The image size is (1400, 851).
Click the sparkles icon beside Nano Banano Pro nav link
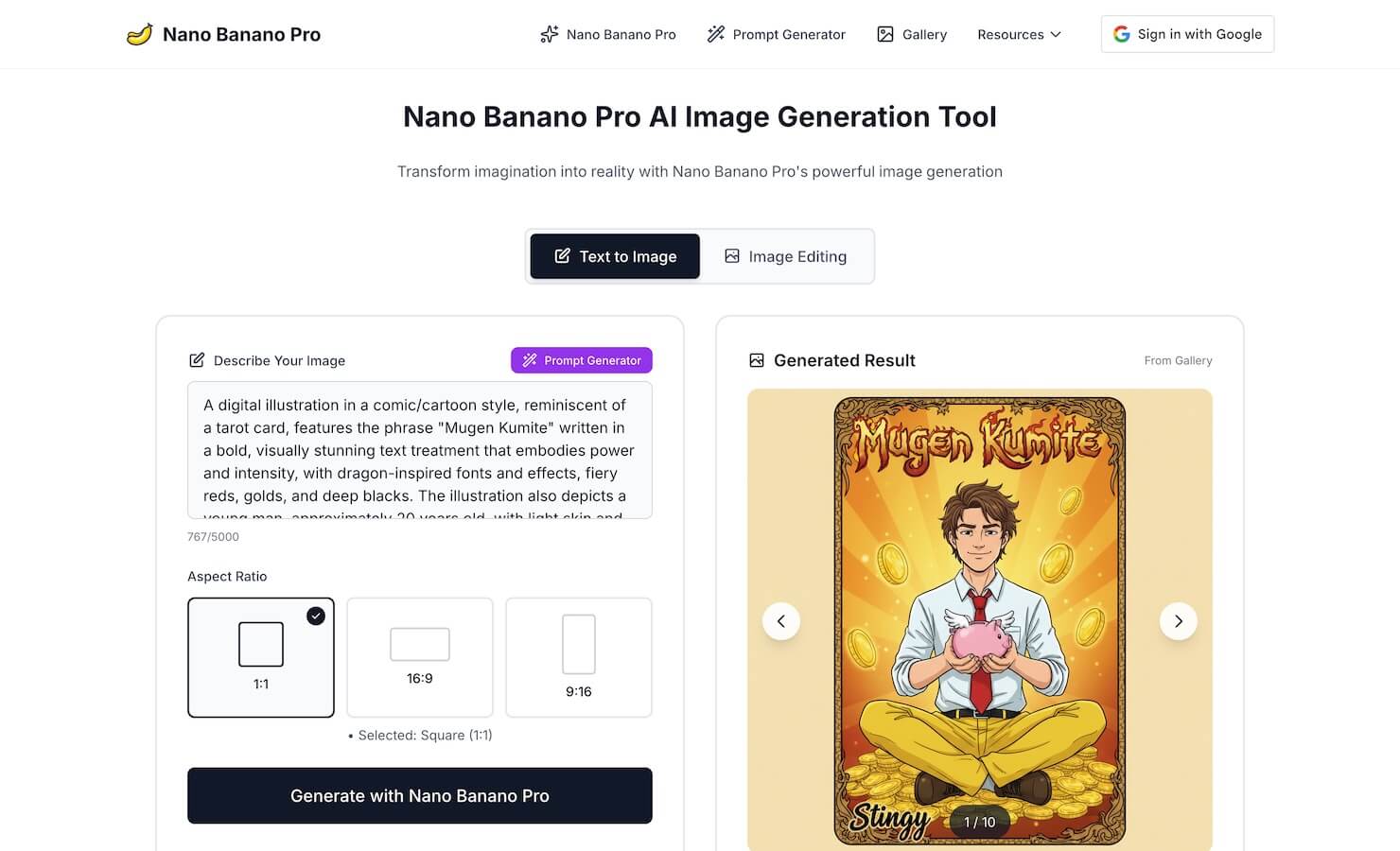click(549, 34)
